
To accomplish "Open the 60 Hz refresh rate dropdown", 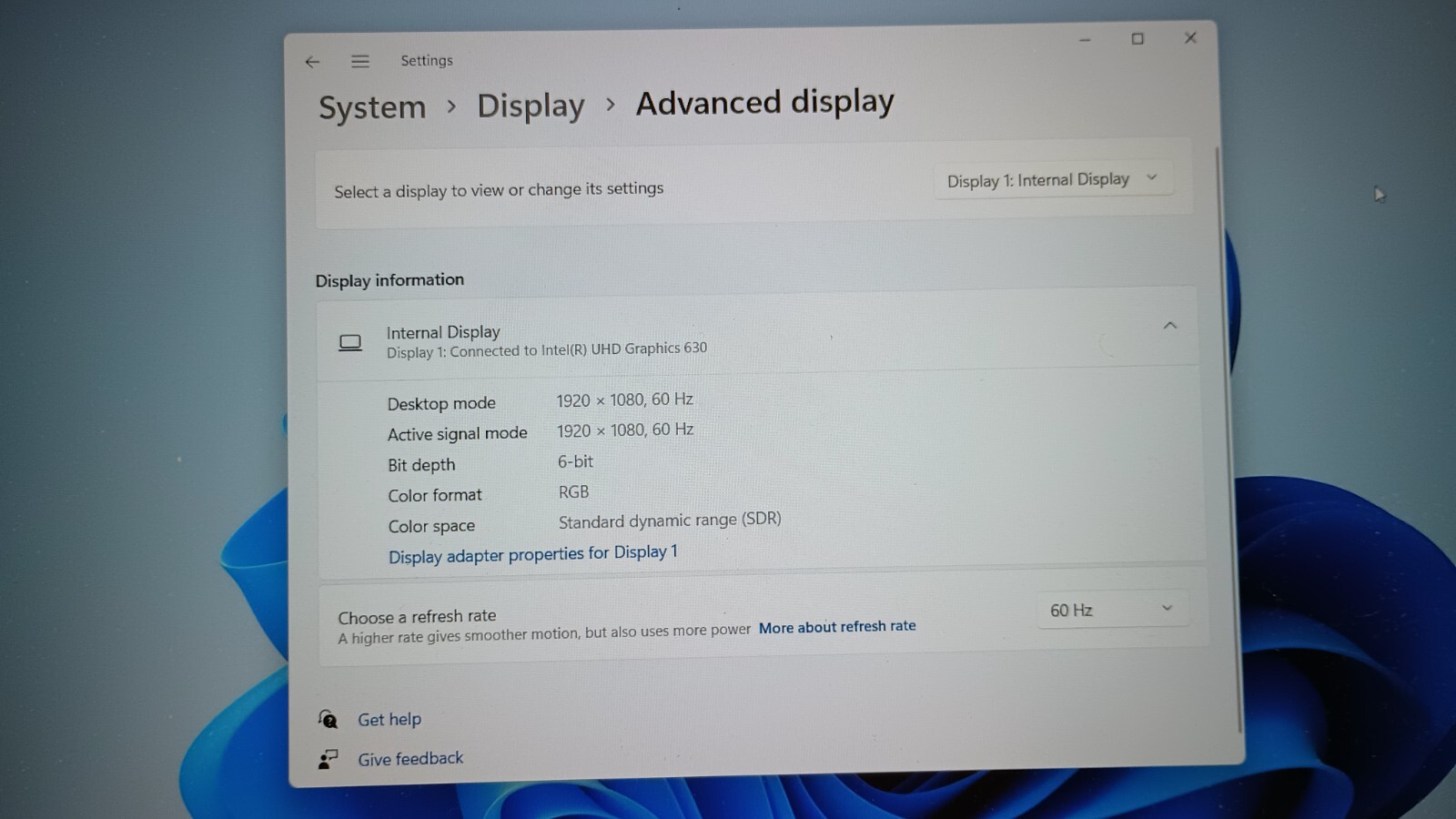I will [1112, 609].
